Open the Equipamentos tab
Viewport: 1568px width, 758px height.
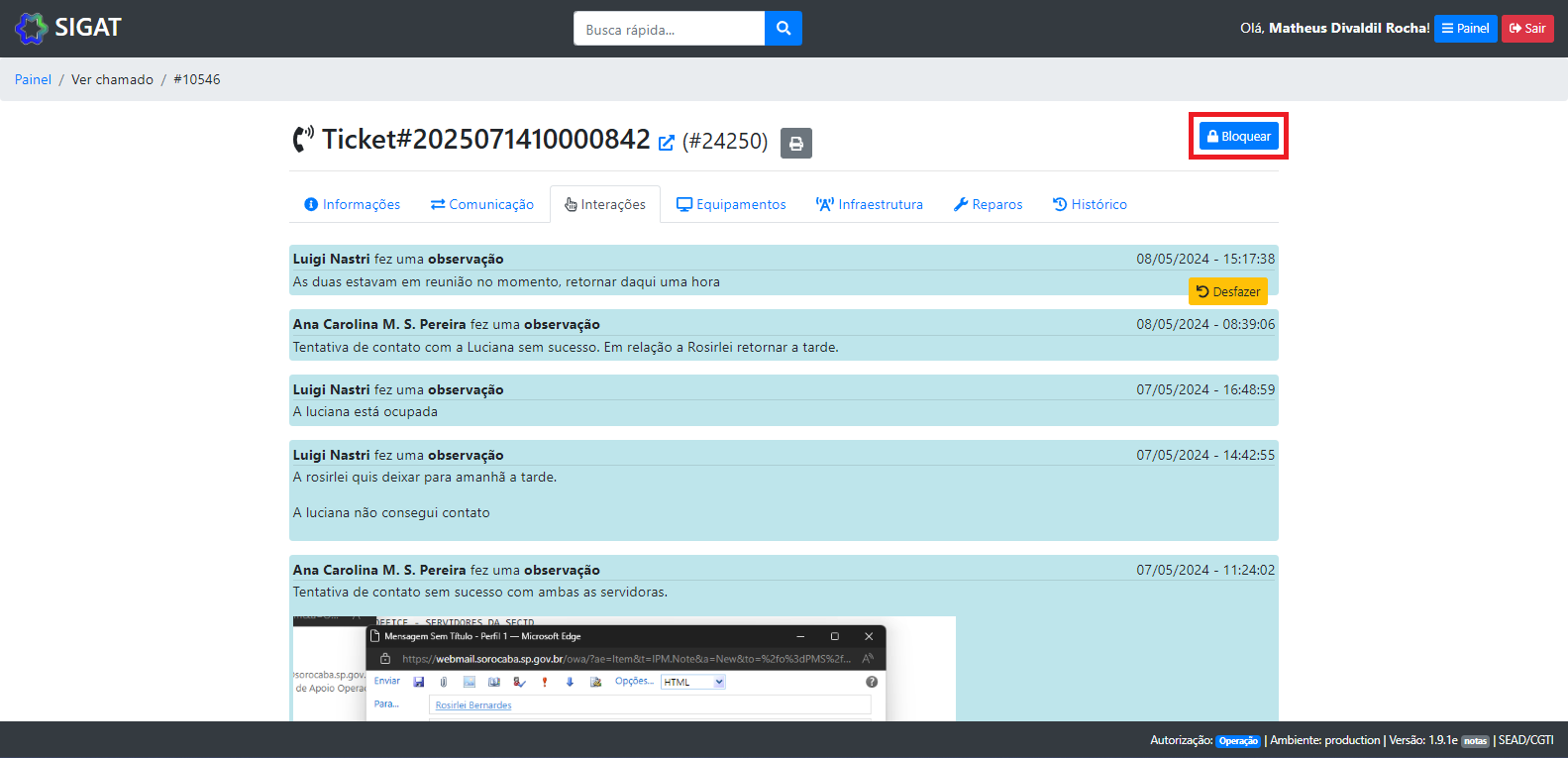coord(731,204)
